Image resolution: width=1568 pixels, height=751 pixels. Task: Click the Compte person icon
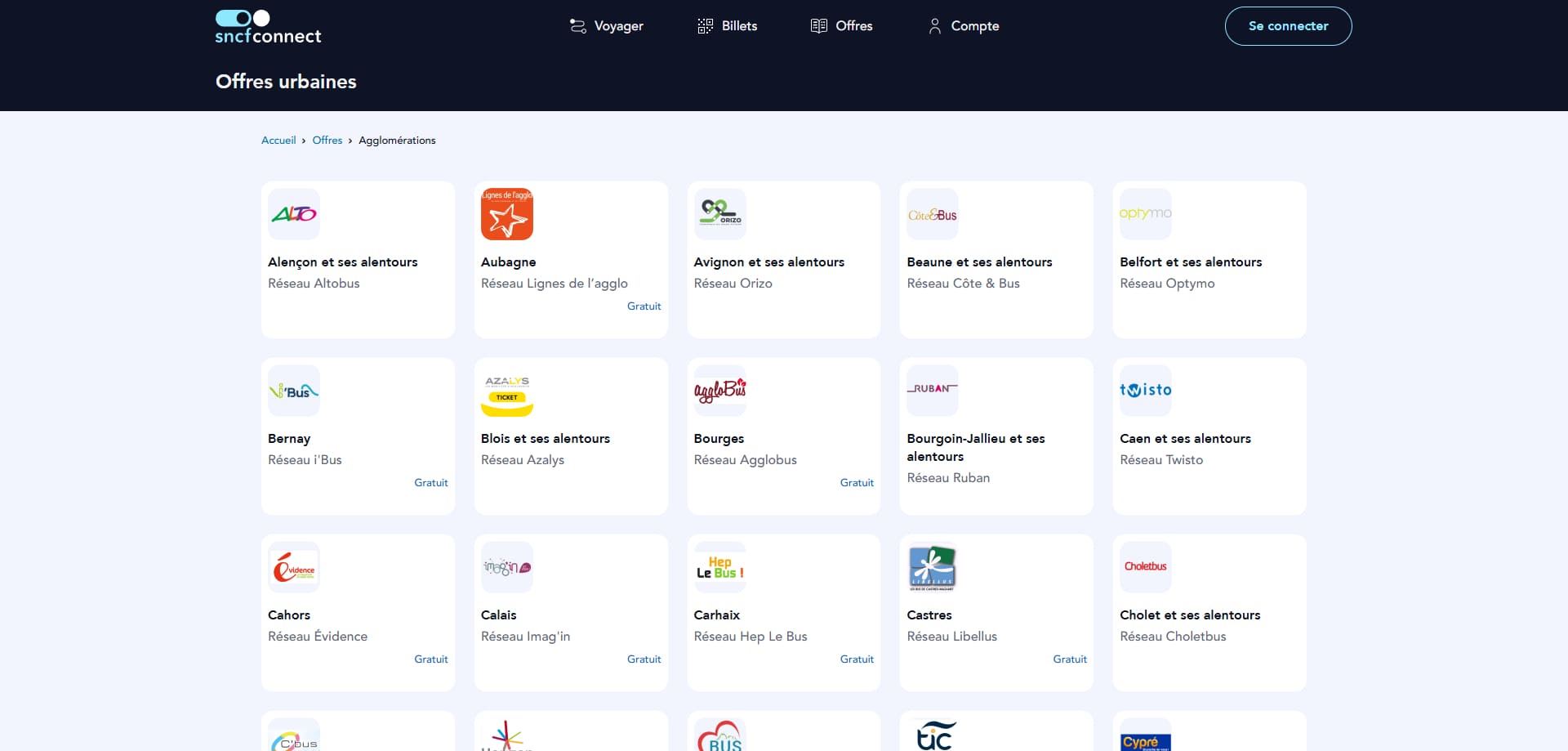pyautogui.click(x=935, y=26)
